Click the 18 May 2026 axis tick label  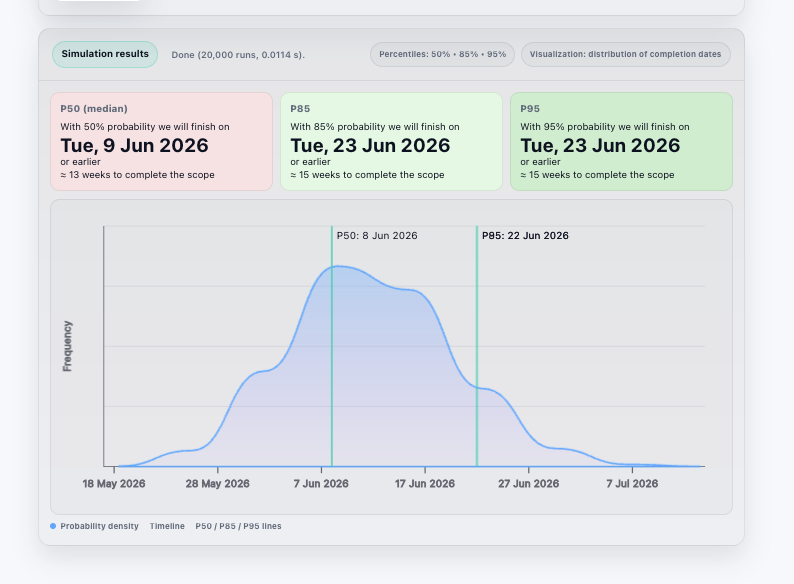(114, 483)
